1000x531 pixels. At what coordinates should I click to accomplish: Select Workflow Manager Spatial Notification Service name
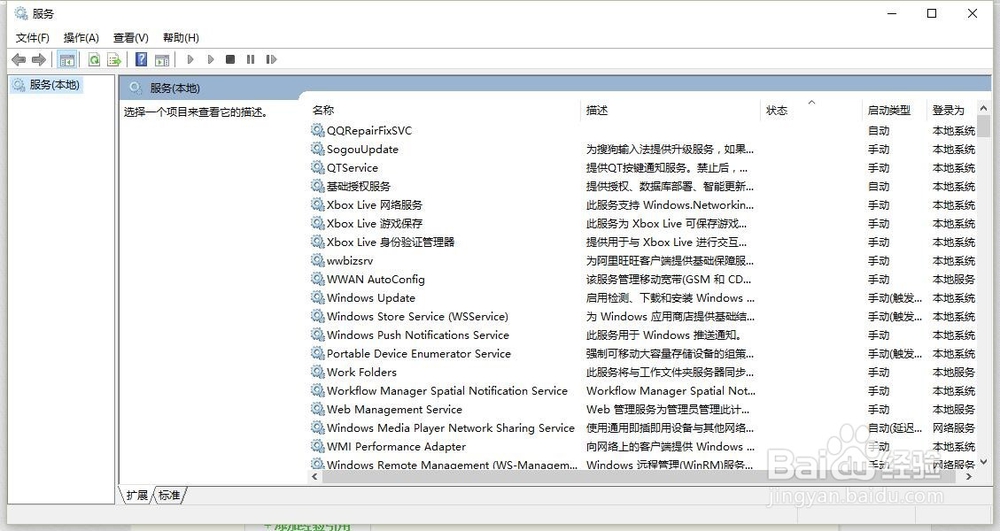pos(447,390)
